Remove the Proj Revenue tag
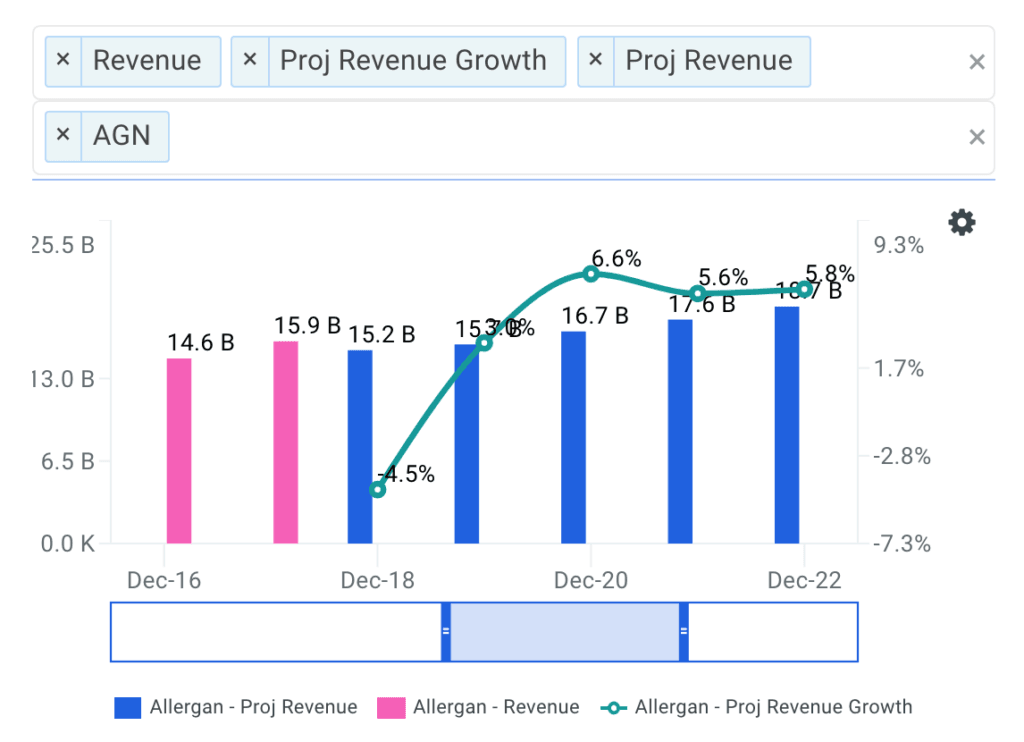Screen dimensions: 1024x742 [596, 60]
